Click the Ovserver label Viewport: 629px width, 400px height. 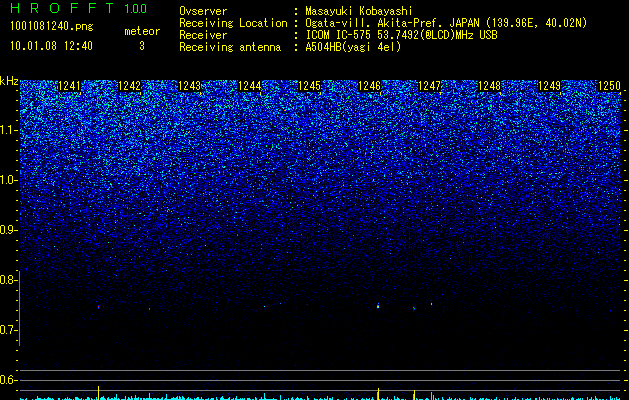(203, 11)
